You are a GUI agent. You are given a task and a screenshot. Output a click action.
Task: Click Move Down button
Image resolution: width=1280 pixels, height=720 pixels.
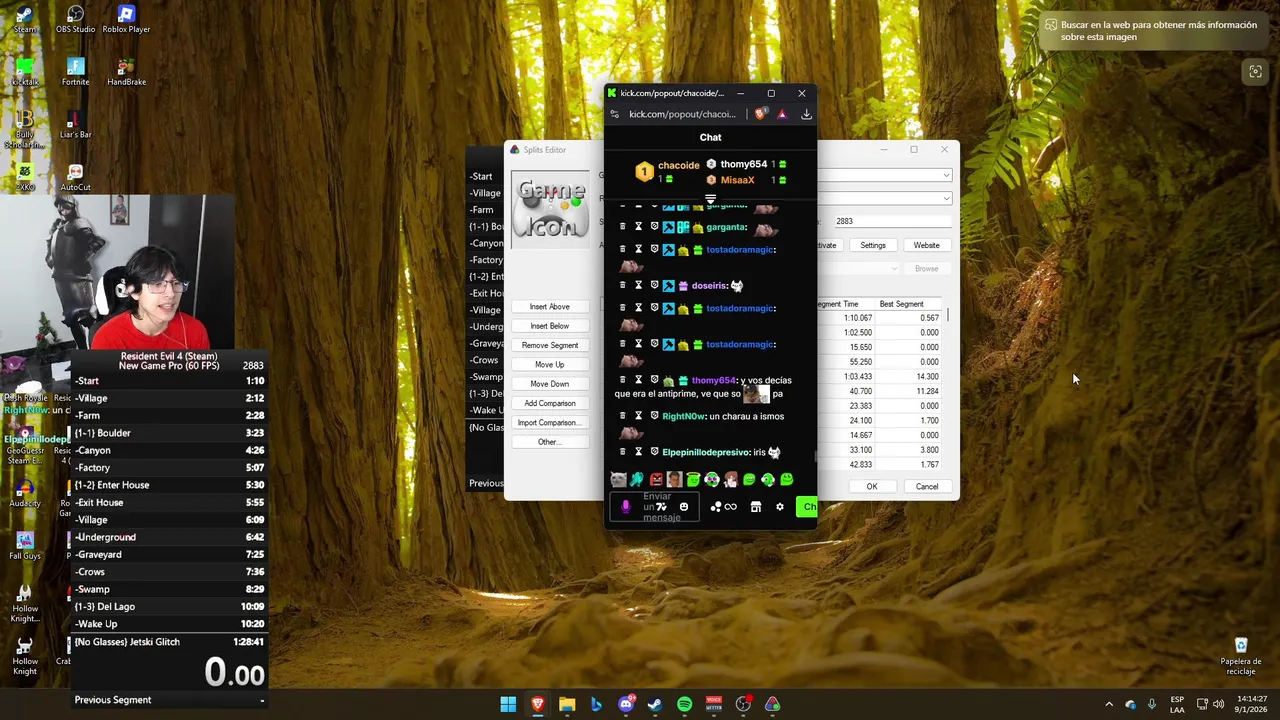(549, 384)
